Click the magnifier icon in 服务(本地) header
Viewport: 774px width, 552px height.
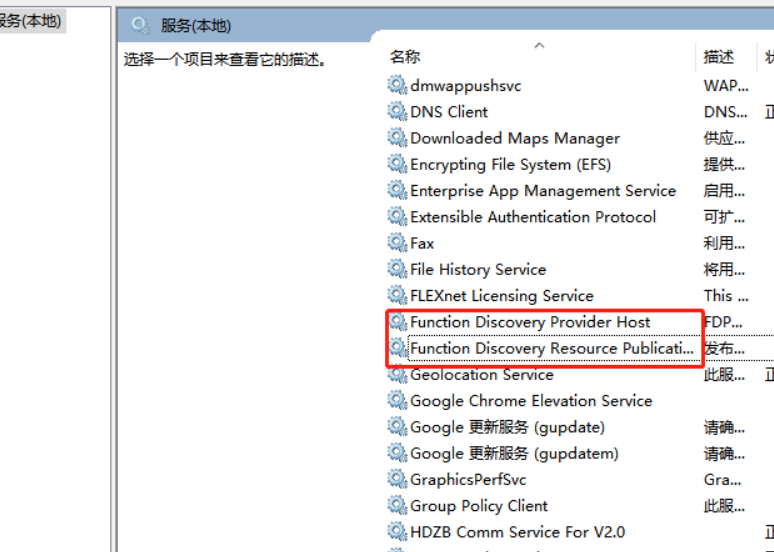pyautogui.click(x=140, y=26)
